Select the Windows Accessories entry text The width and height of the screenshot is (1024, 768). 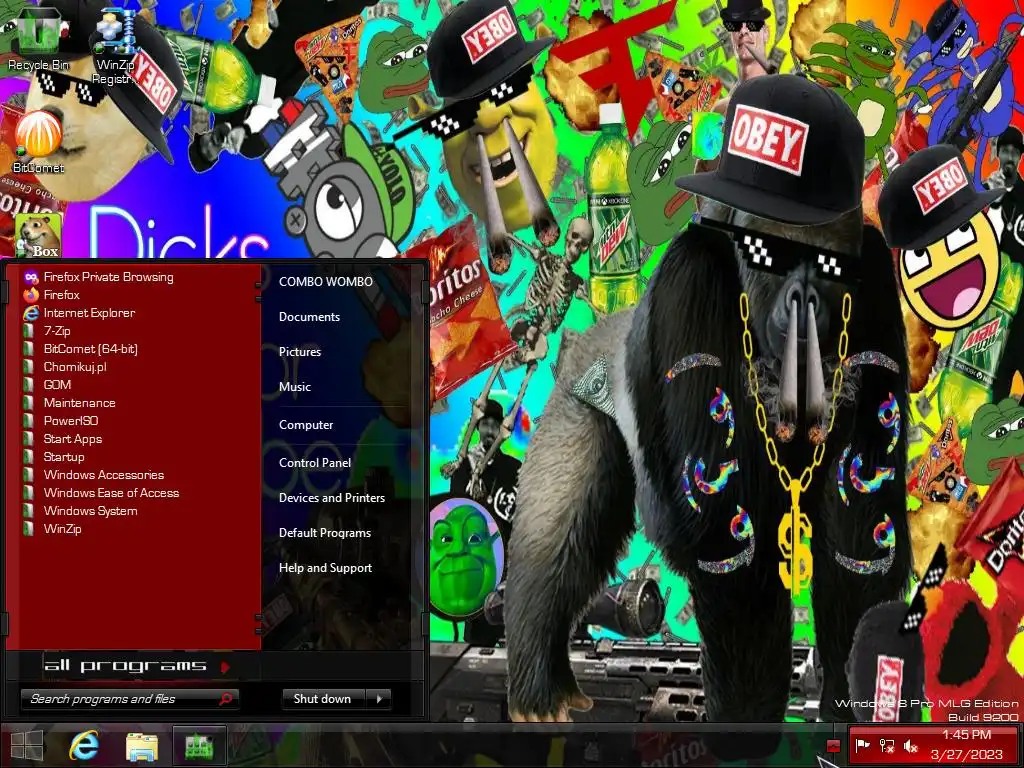point(104,475)
